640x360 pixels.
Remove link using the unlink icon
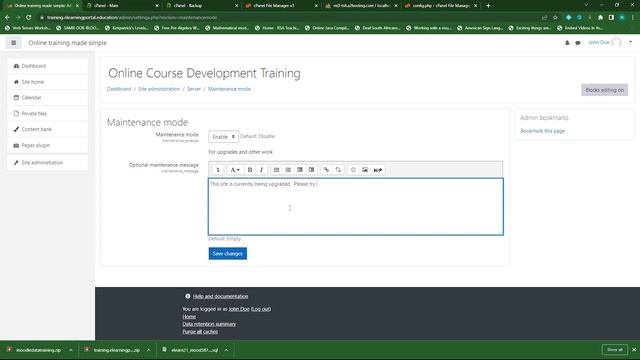(338, 170)
